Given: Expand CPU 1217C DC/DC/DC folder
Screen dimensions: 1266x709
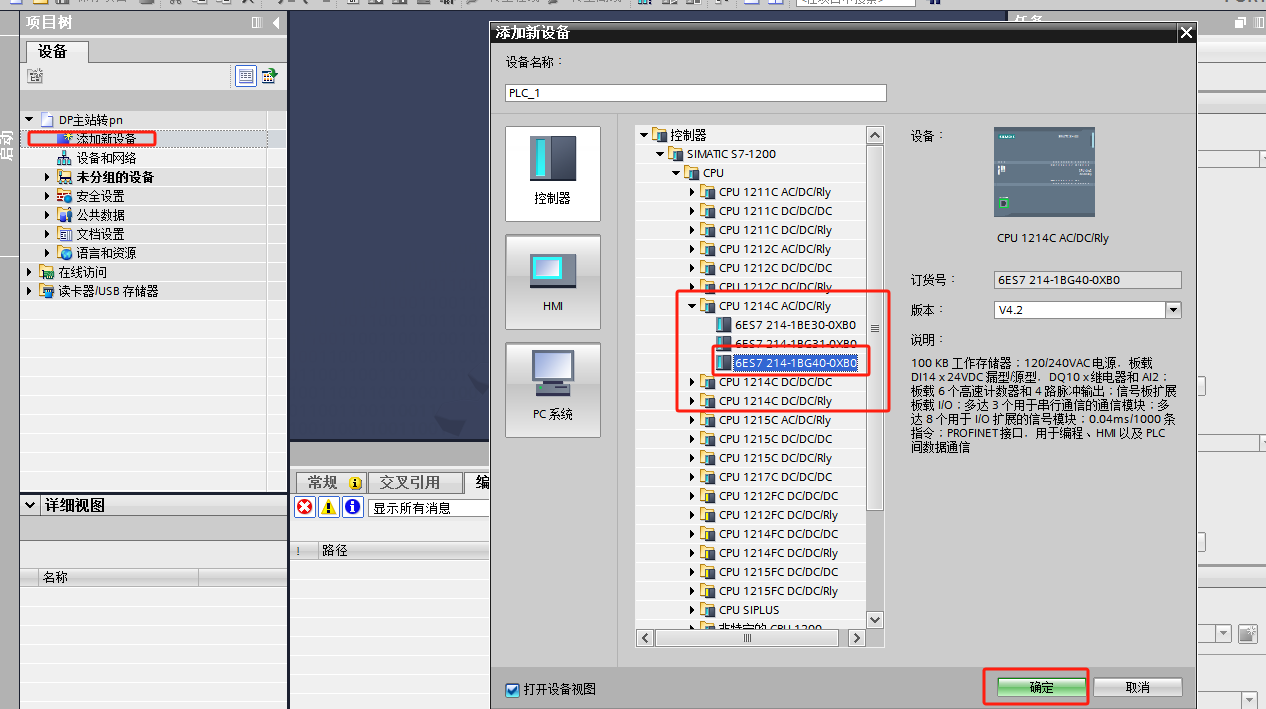Looking at the screenshot, I should pos(691,477).
